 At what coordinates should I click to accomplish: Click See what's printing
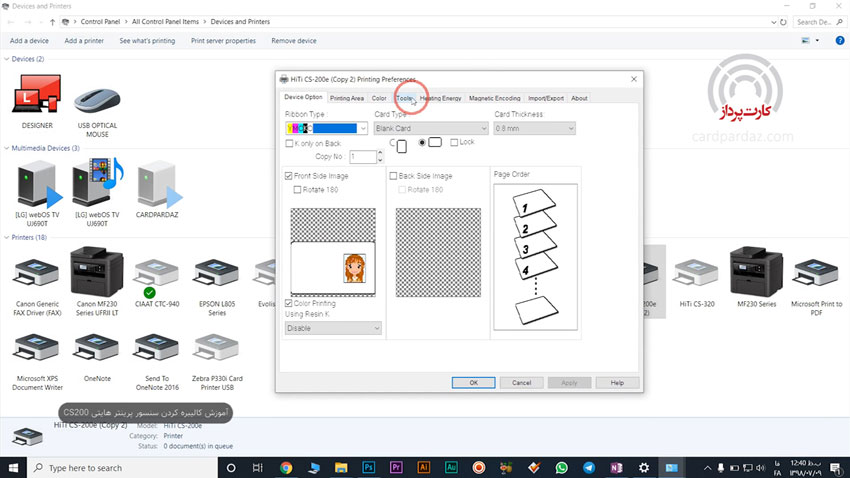click(x=147, y=41)
